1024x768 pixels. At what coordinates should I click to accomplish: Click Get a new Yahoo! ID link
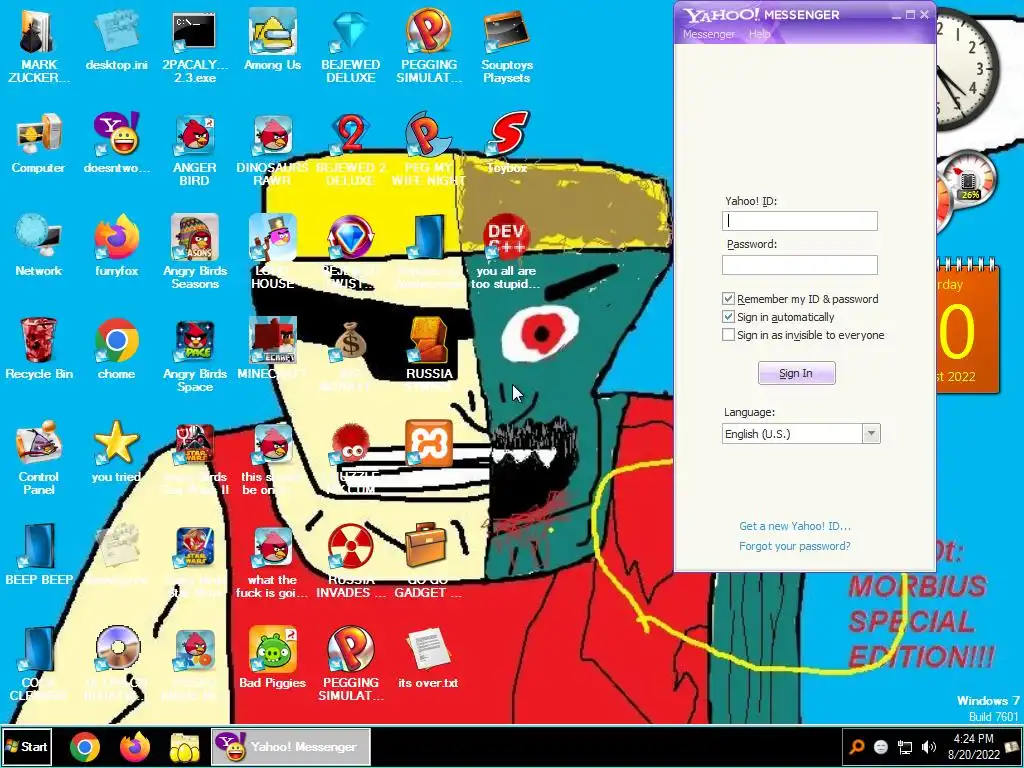(795, 526)
